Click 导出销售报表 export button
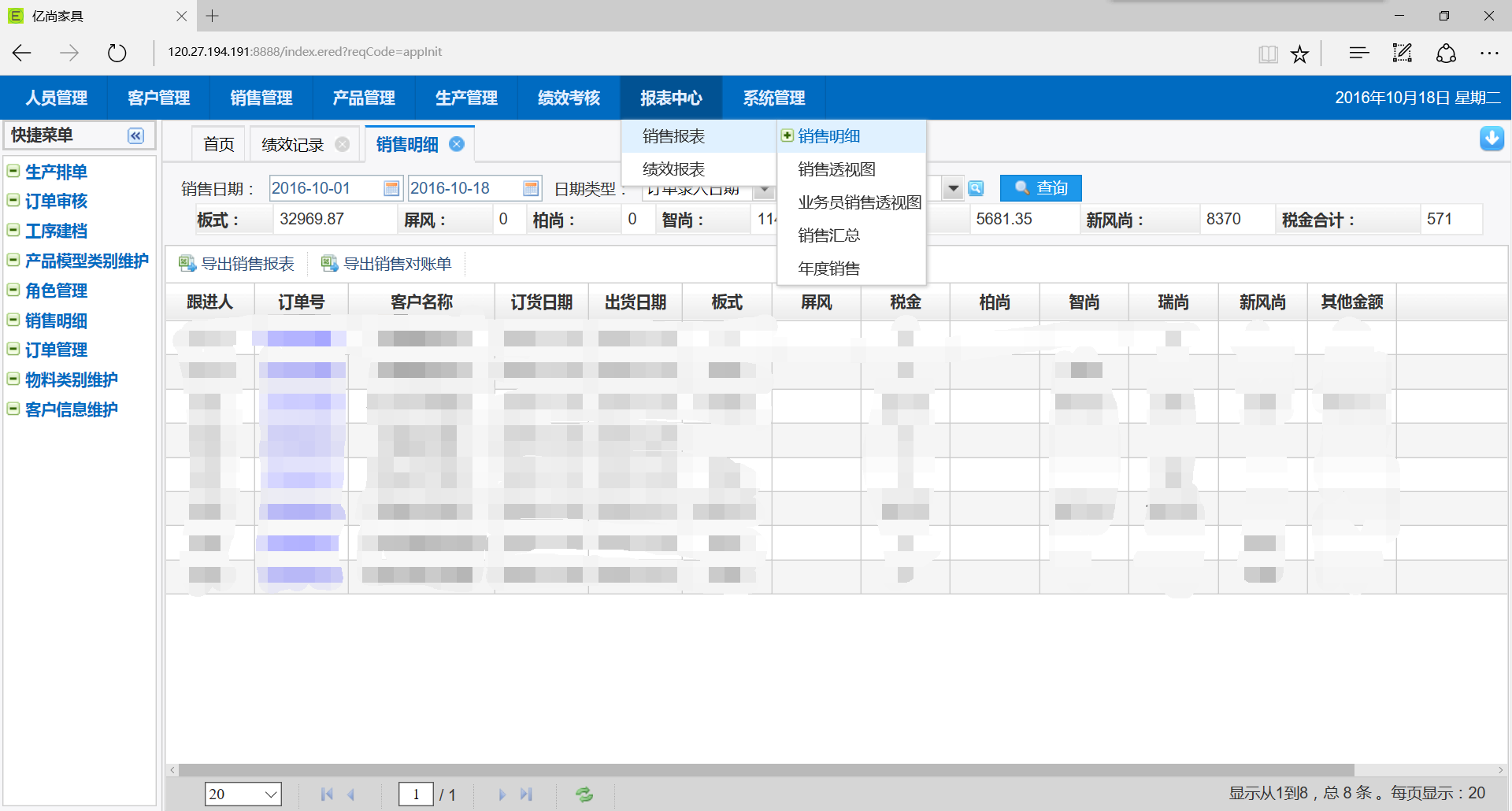The width and height of the screenshot is (1512, 811). [x=237, y=264]
